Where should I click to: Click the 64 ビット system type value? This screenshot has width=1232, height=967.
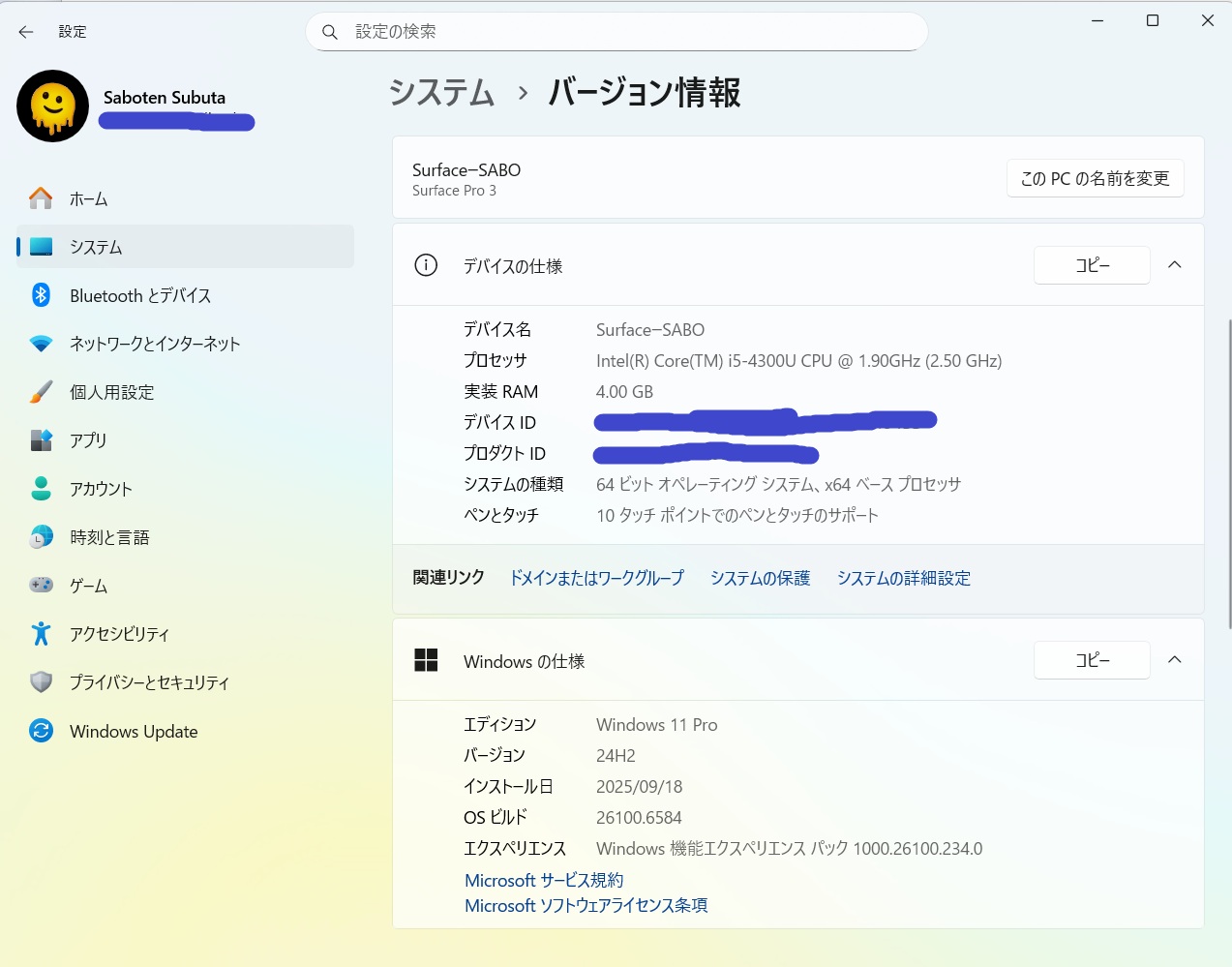[779, 485]
